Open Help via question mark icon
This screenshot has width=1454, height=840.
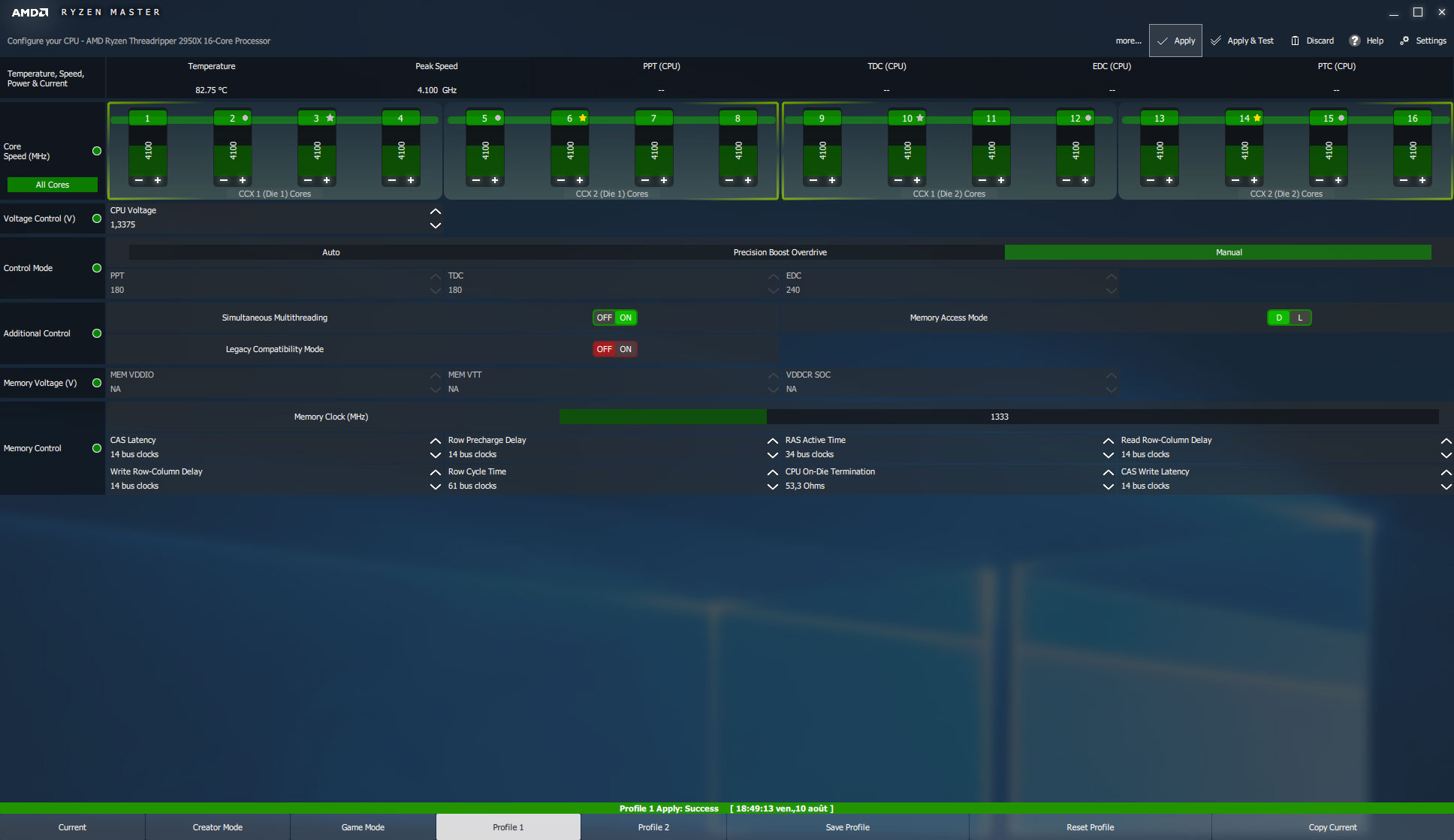coord(1354,41)
